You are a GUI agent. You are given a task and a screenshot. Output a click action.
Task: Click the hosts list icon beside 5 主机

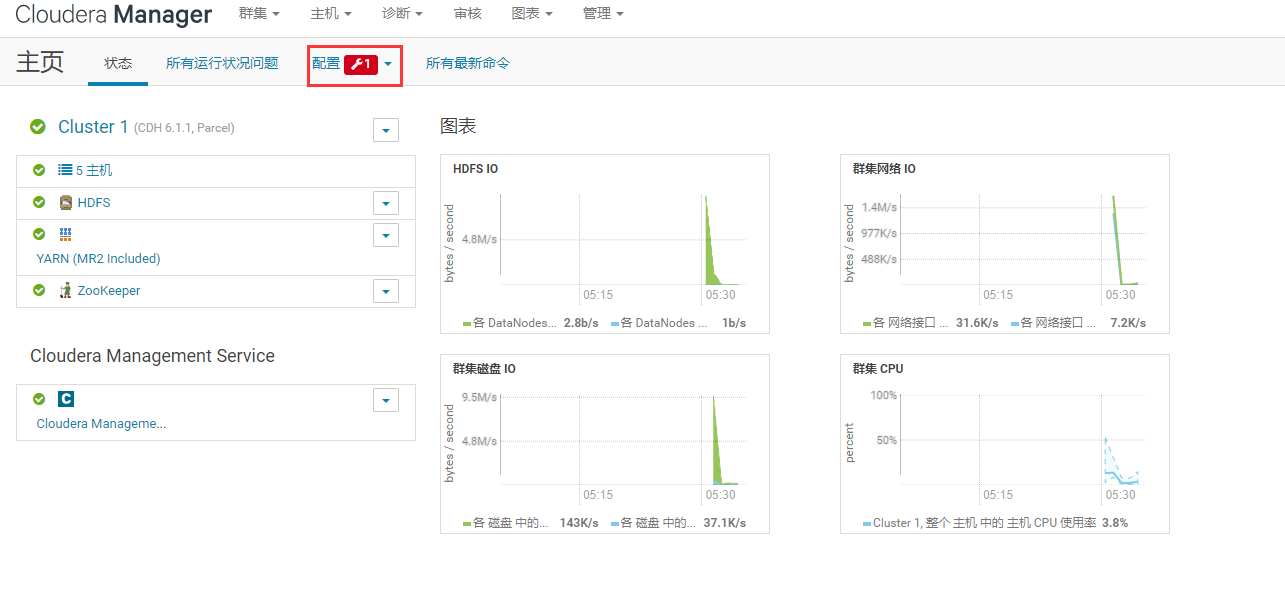coord(65,170)
